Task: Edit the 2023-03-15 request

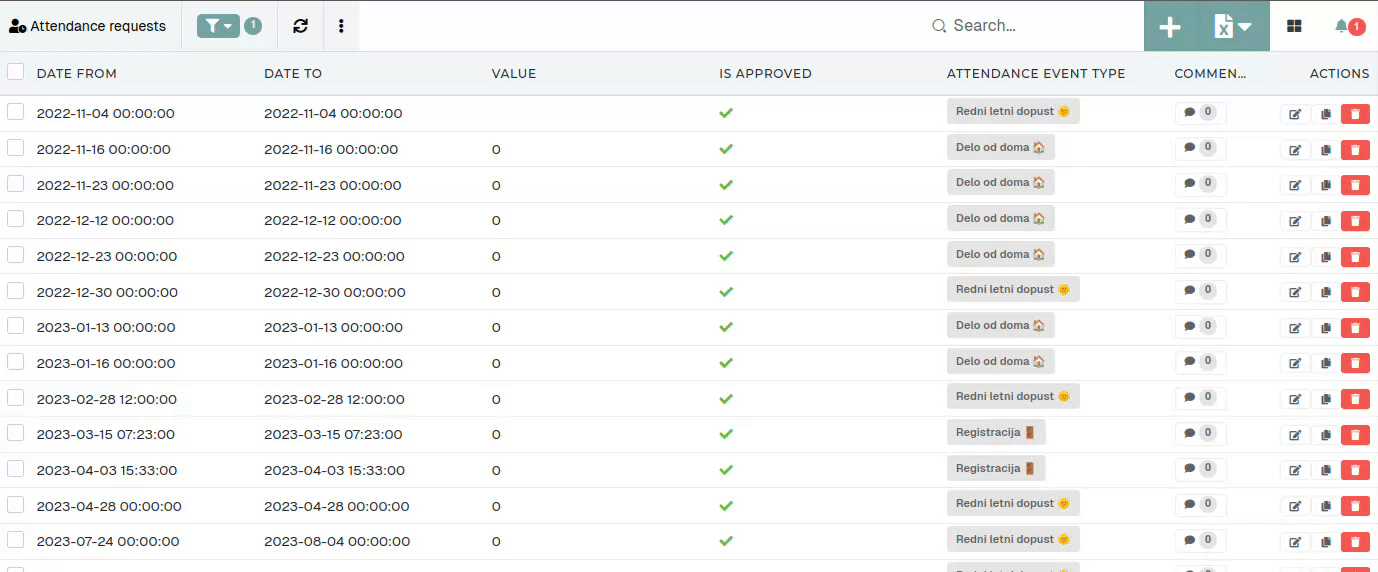Action: [x=1295, y=435]
